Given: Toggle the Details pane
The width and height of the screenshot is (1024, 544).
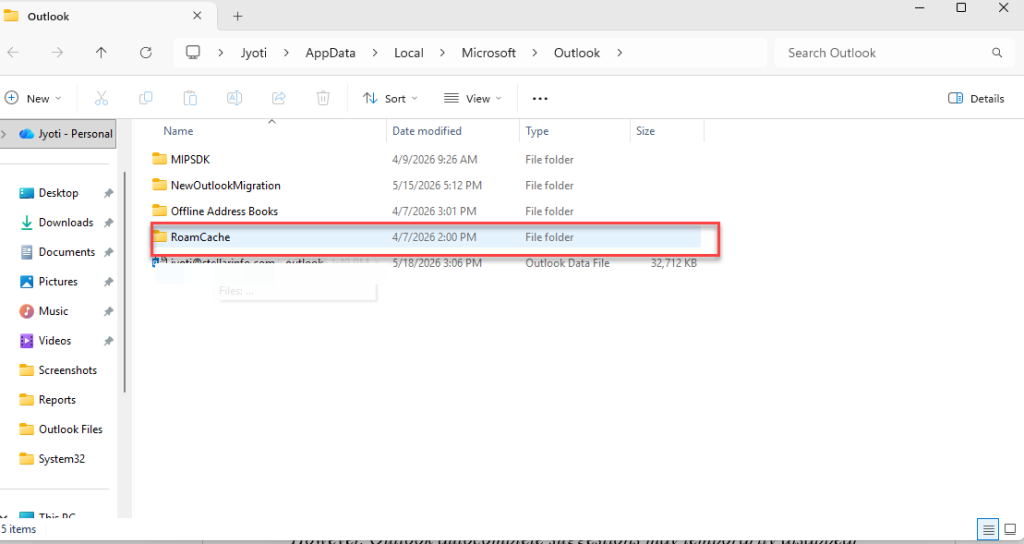Looking at the screenshot, I should [x=976, y=99].
